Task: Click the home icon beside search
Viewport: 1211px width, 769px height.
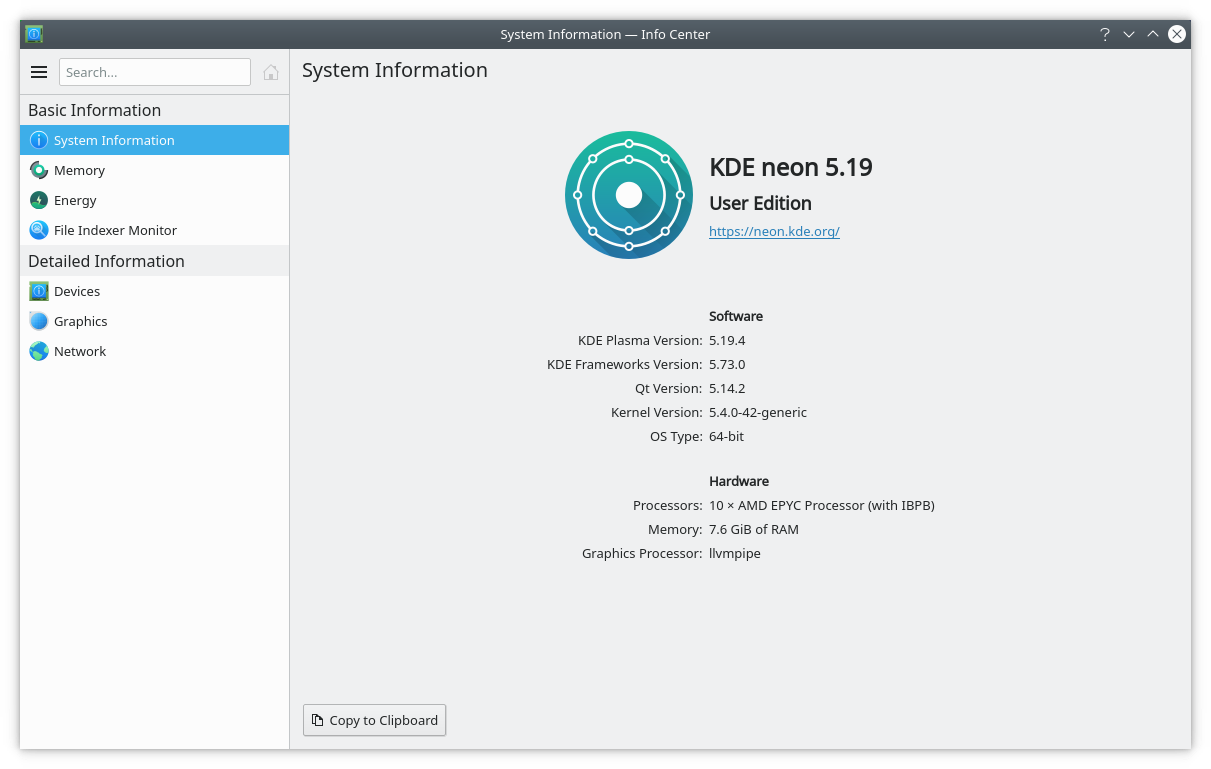Action: pos(270,72)
